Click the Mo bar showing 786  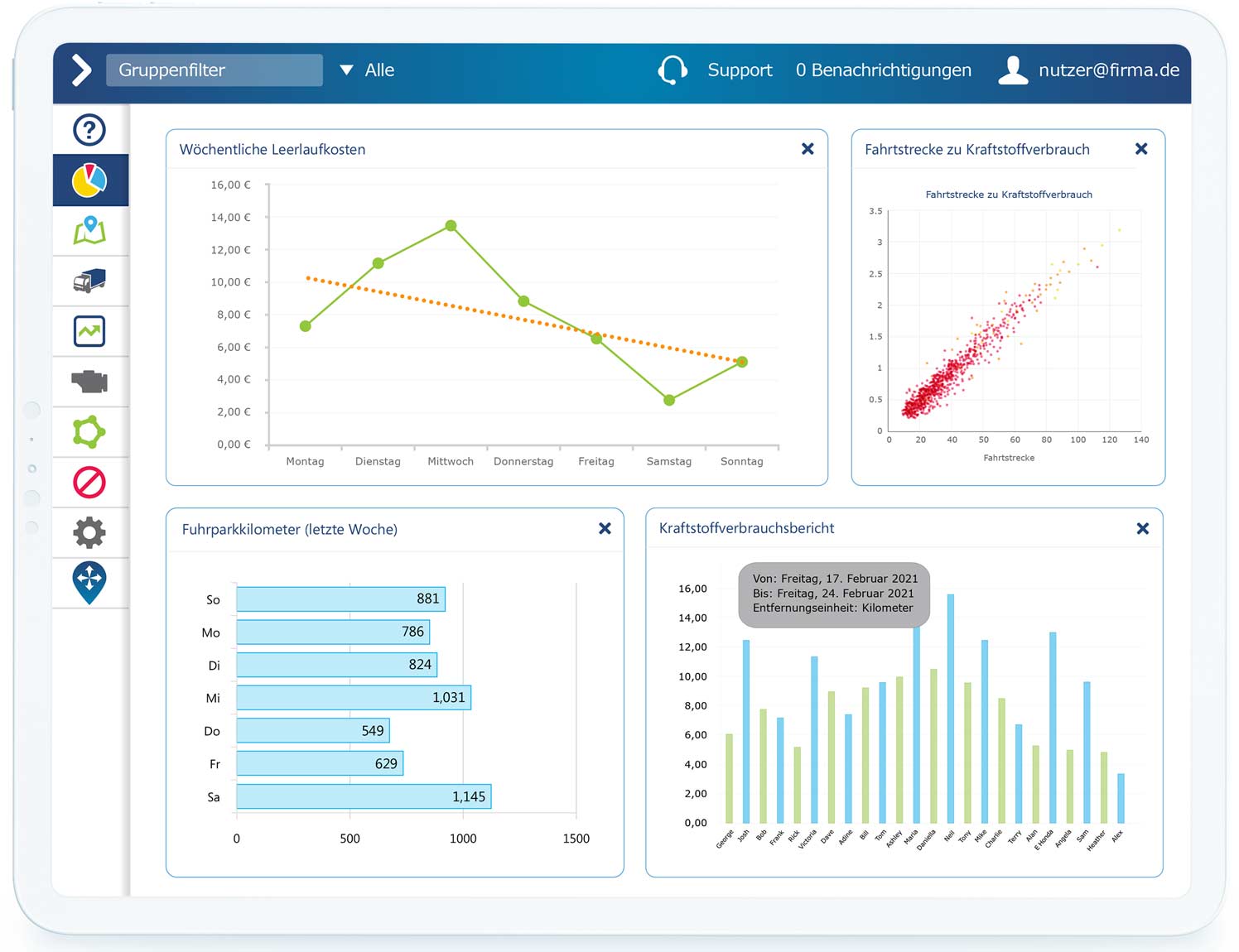pyautogui.click(x=333, y=632)
